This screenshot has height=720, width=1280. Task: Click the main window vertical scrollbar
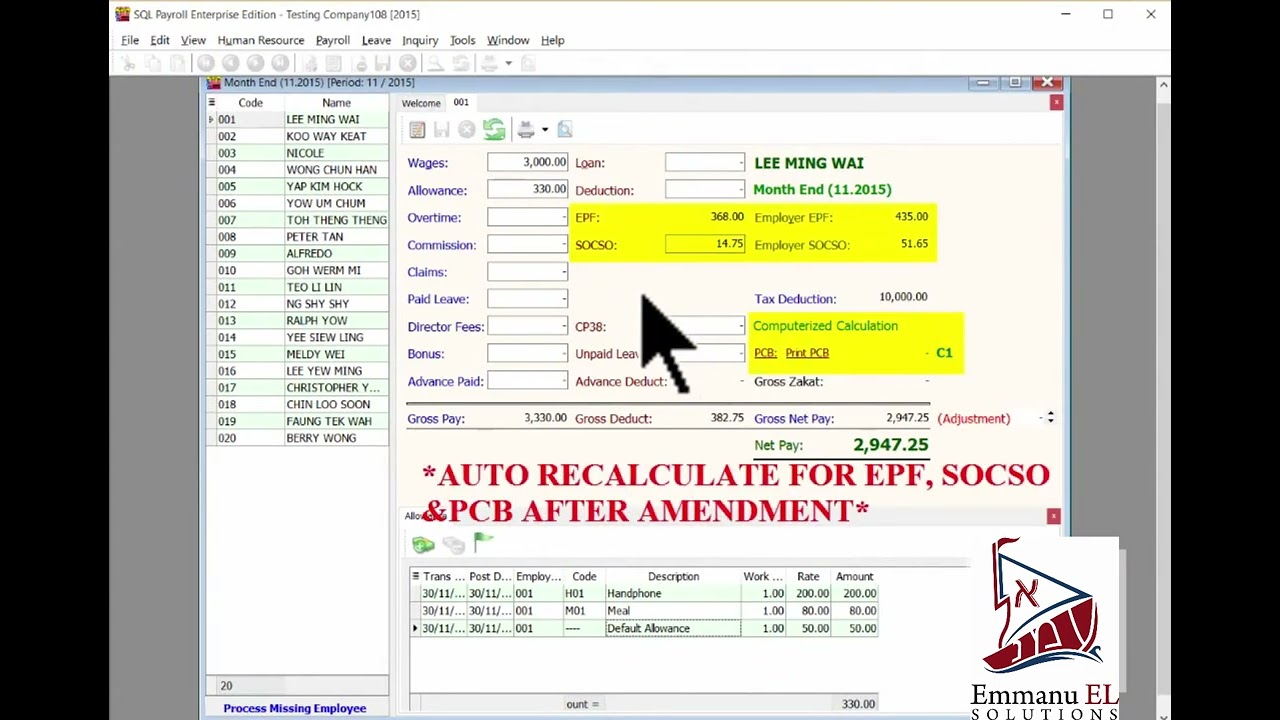(1163, 400)
